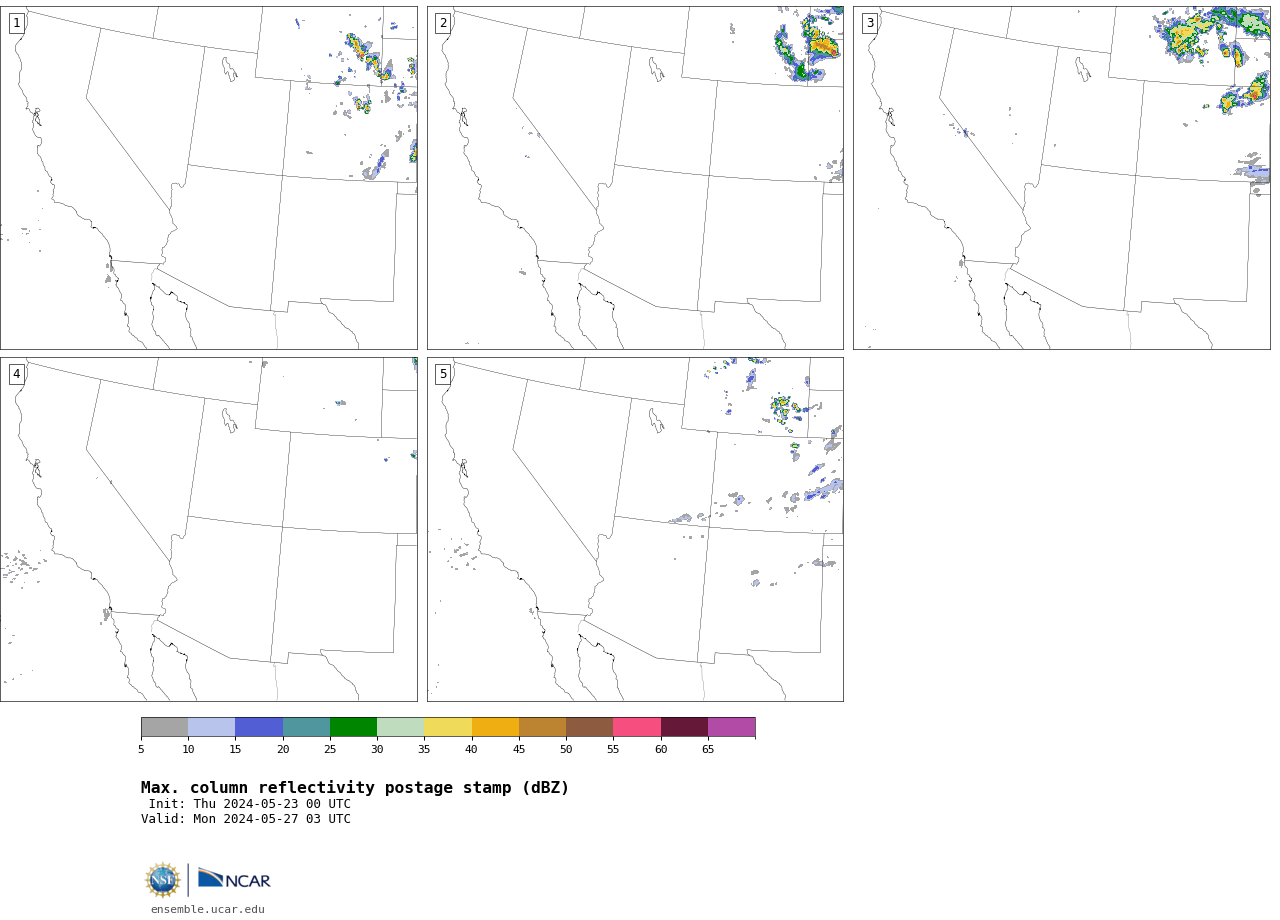The image size is (1280, 920).
Task: Pick the light lavender 10-15 dBZ swatch
Action: [x=212, y=727]
